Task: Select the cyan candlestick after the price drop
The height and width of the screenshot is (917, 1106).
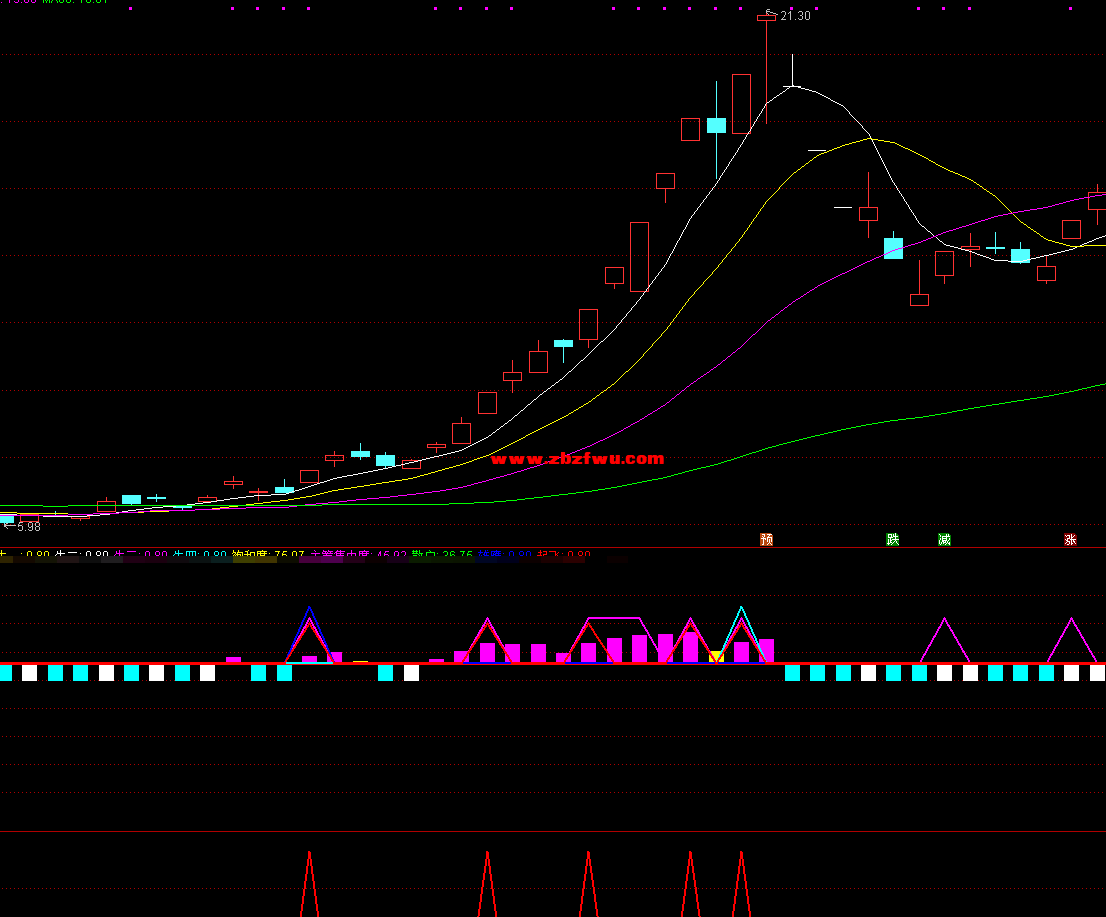Action: pos(893,249)
